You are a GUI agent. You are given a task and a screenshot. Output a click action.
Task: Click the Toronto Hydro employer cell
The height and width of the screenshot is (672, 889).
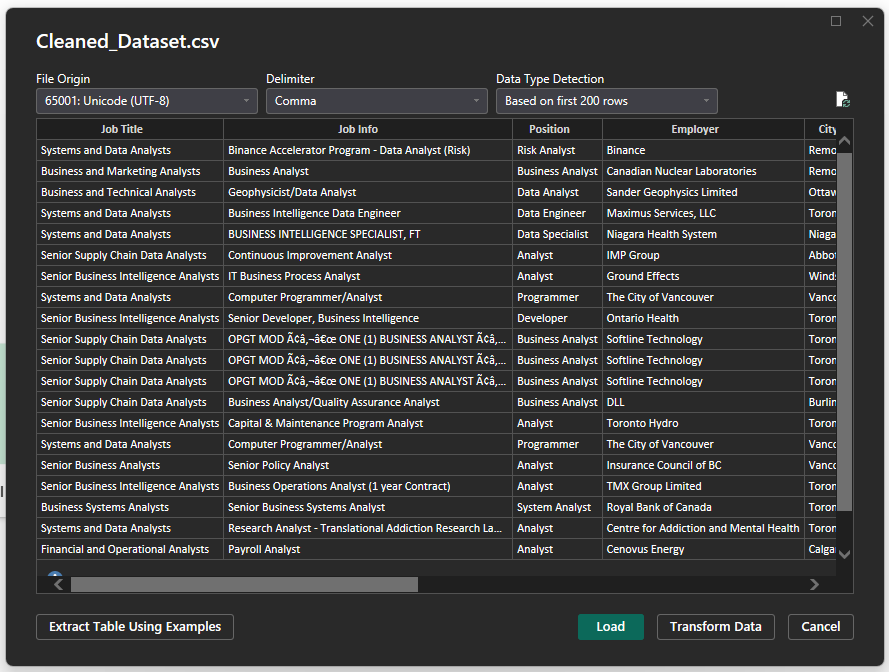click(x=703, y=423)
